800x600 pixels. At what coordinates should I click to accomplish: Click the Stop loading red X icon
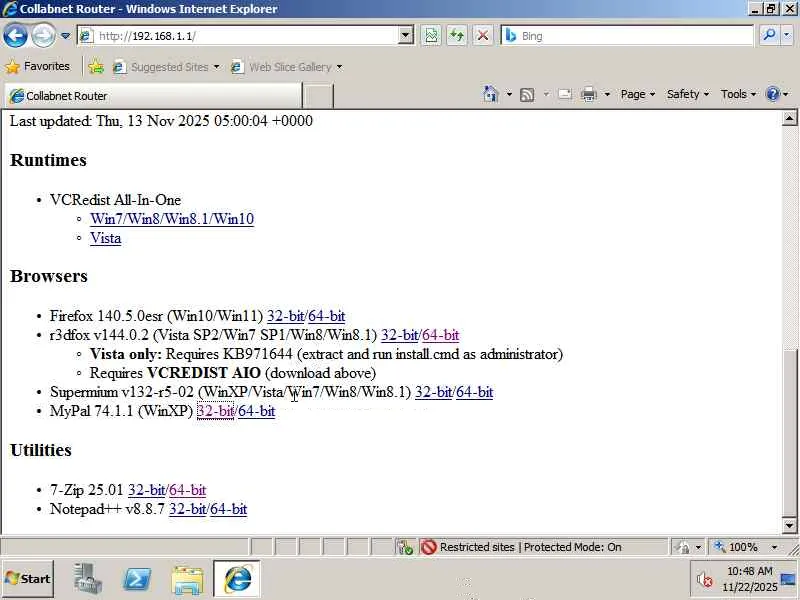point(482,36)
